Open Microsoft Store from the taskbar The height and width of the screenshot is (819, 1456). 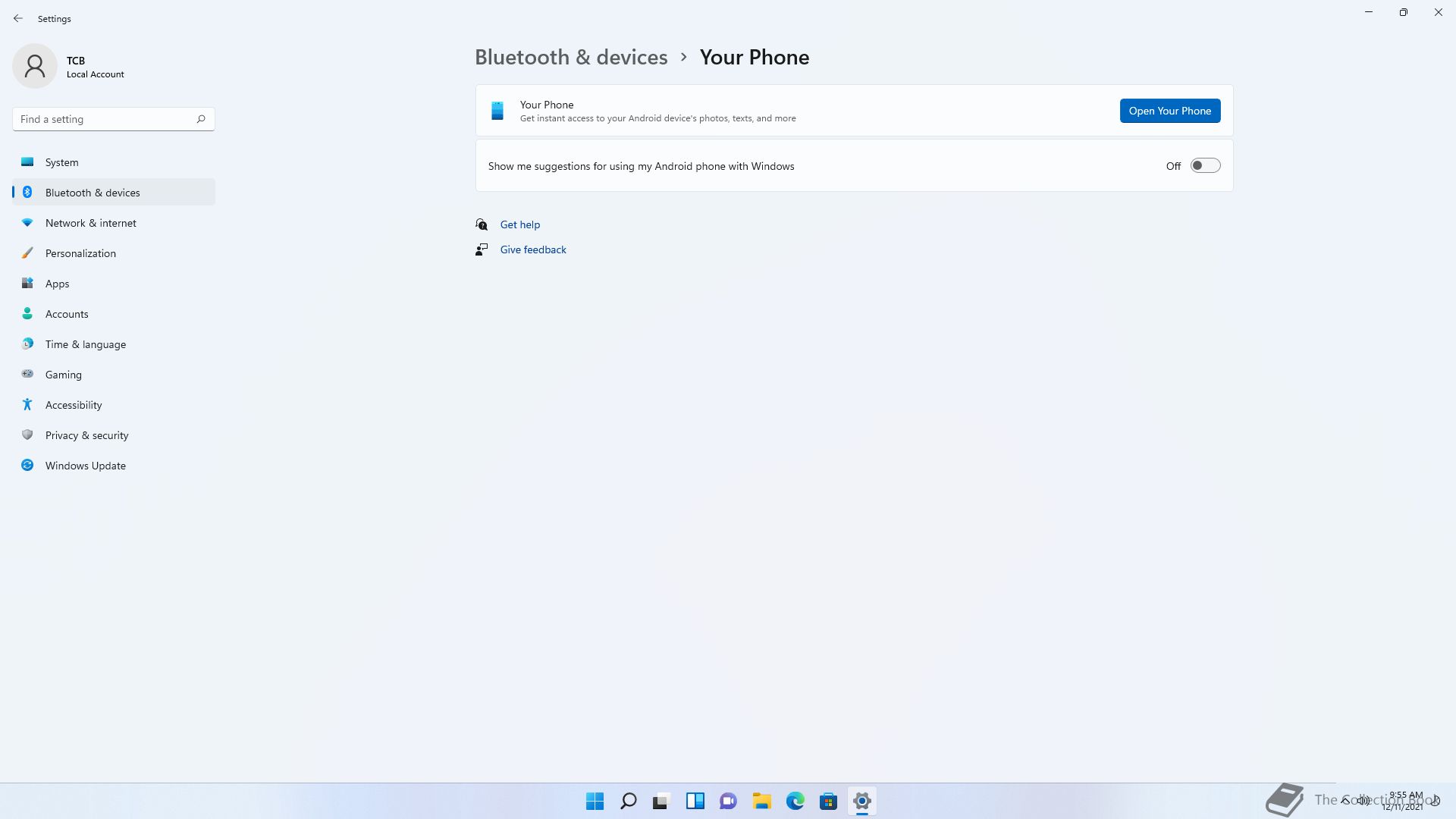pos(829,801)
